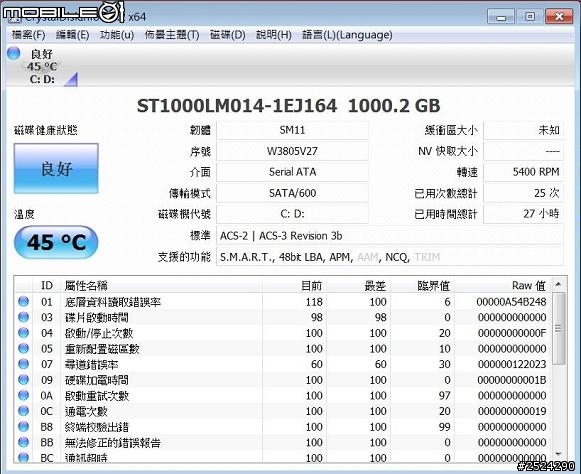
Task: Select row 重新配置磁區數
Action: (283, 349)
